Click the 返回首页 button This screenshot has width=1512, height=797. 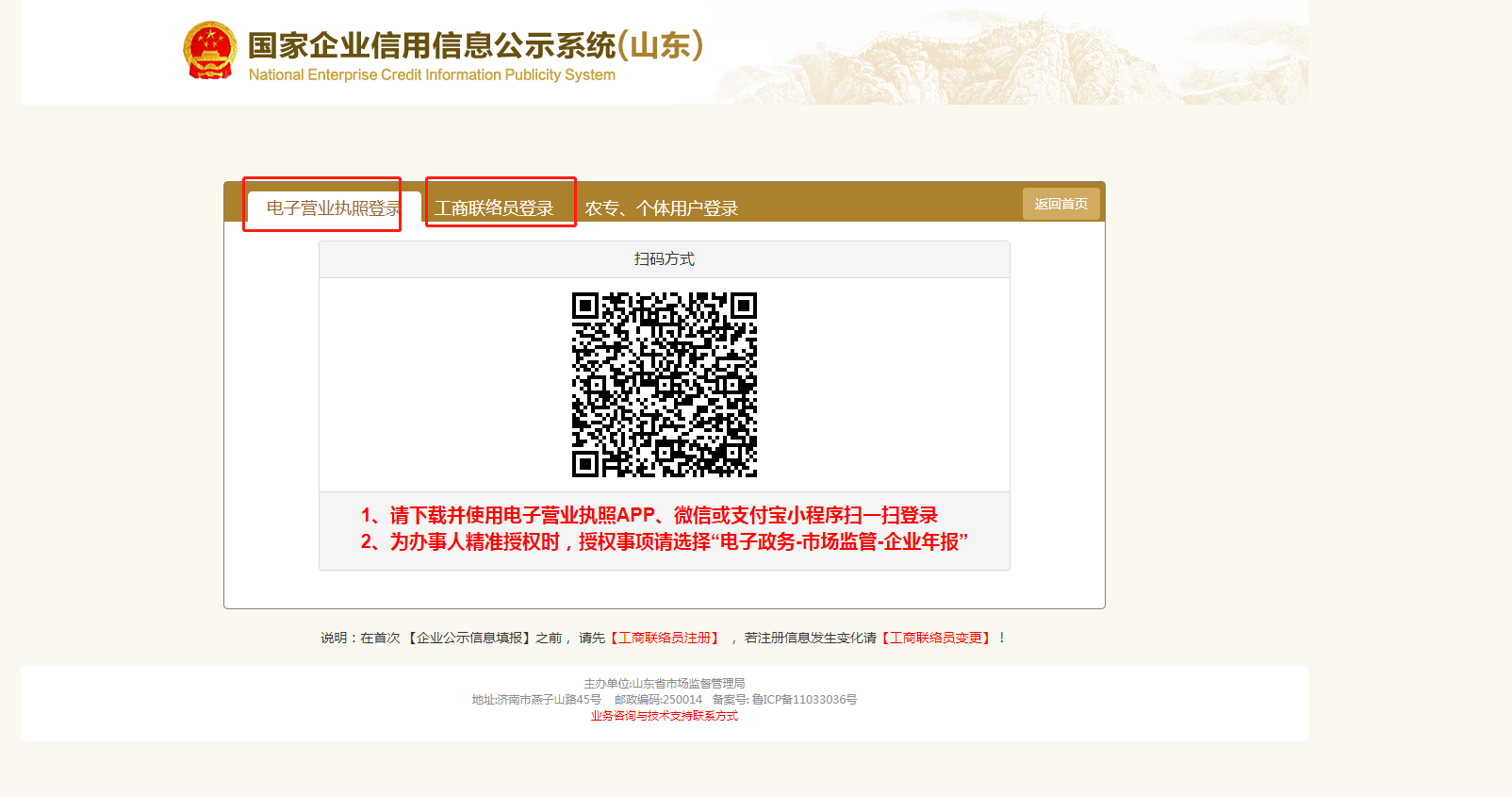coord(1061,204)
